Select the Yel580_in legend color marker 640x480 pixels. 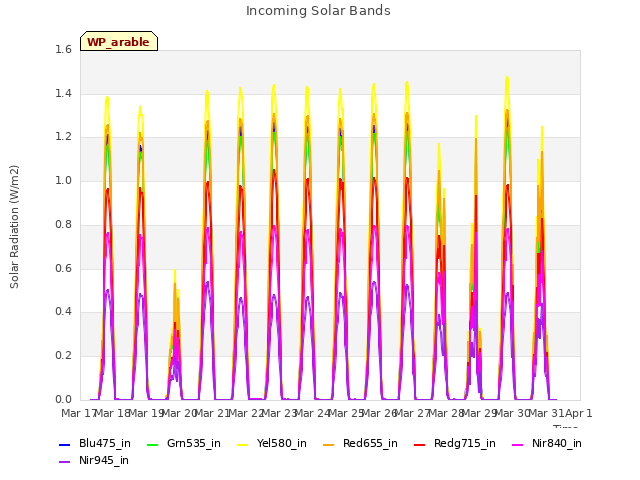[x=242, y=444]
